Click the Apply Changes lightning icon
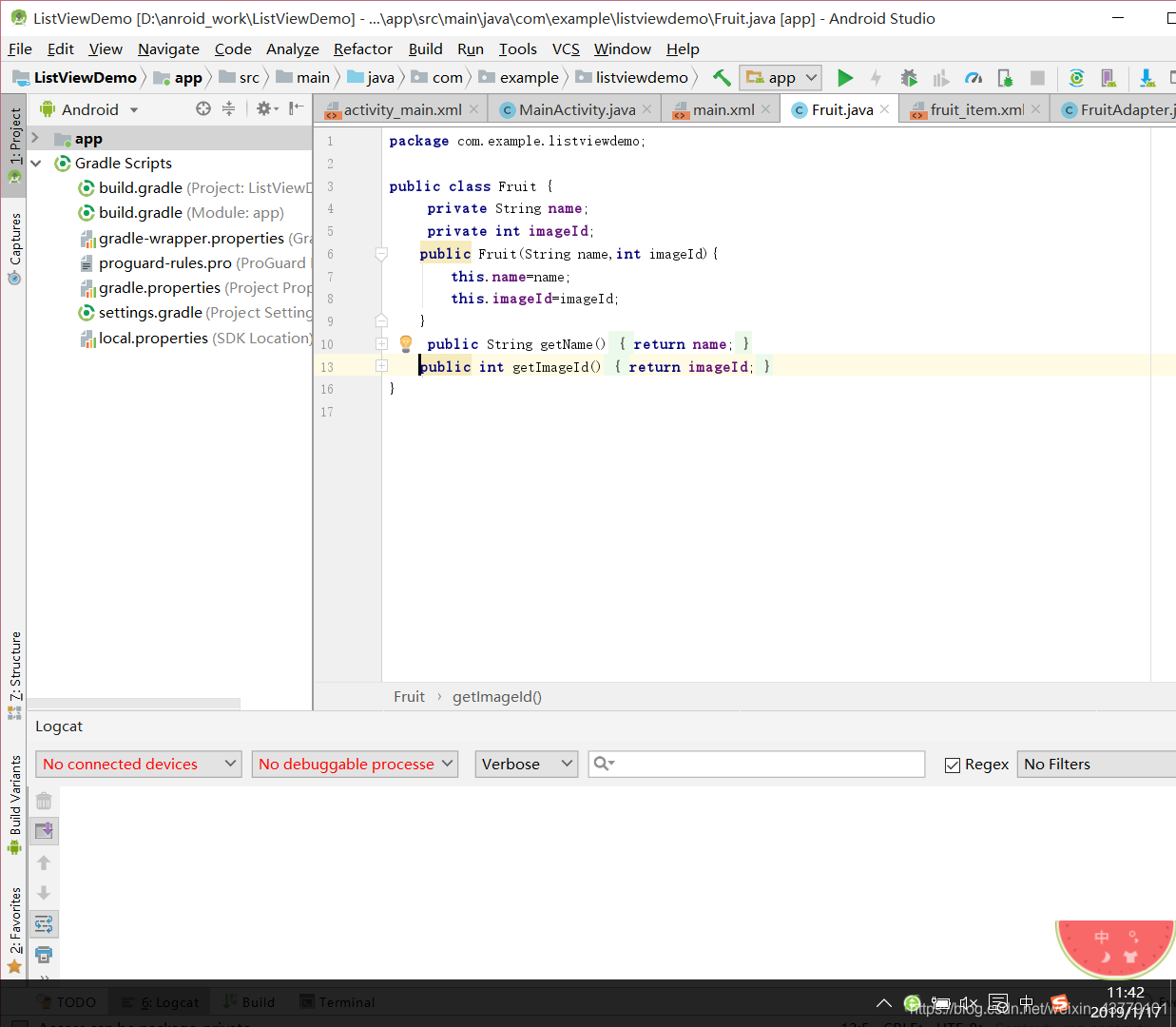The height and width of the screenshot is (1027, 1176). click(876, 78)
